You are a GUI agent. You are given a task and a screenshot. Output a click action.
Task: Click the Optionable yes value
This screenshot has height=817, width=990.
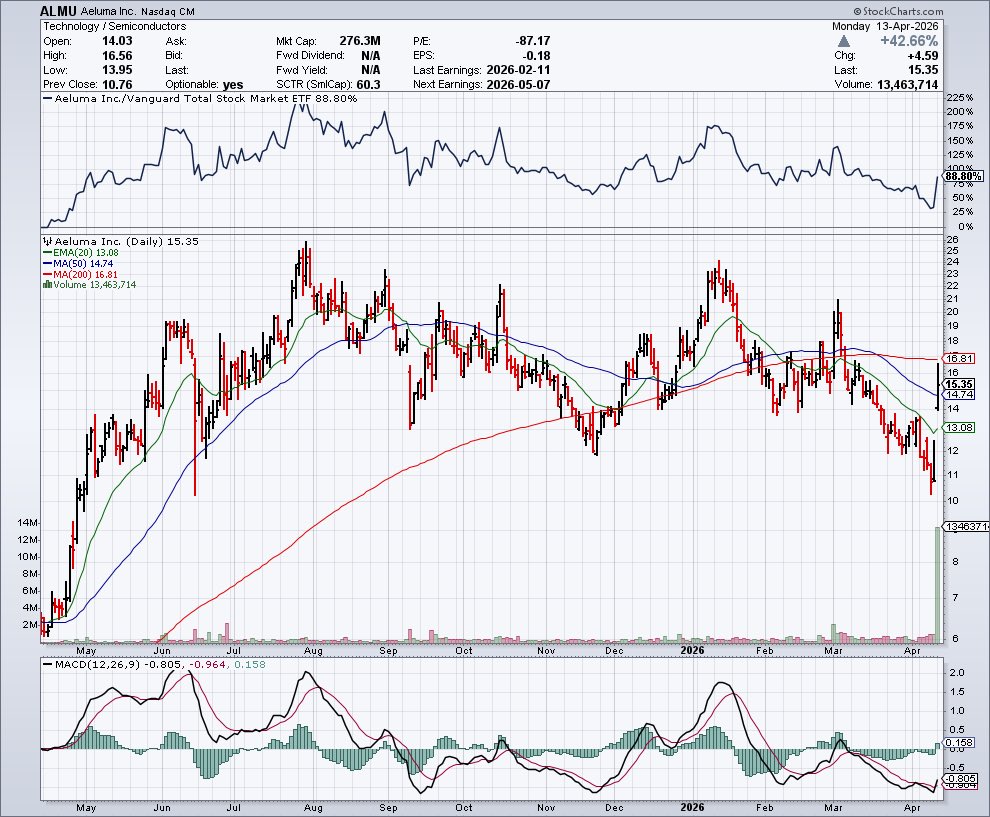coord(232,85)
